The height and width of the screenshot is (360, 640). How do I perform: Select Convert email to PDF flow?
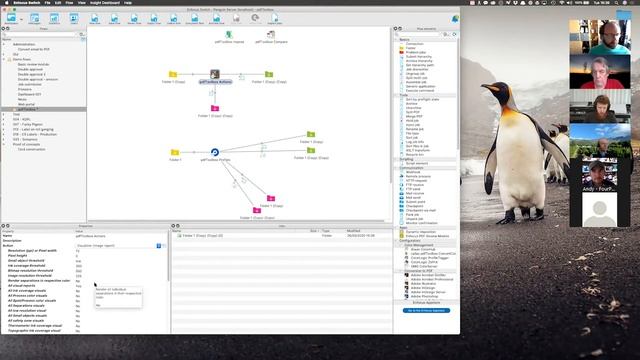(33, 49)
